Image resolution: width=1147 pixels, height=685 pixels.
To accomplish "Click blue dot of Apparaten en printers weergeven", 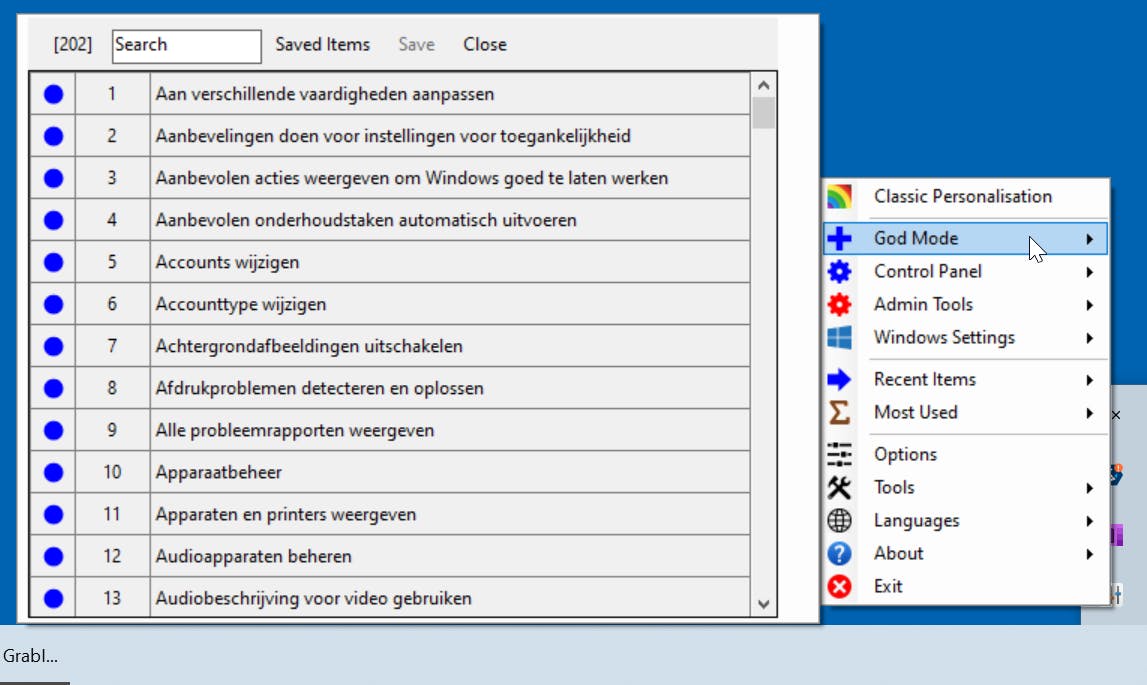I will [x=53, y=514].
